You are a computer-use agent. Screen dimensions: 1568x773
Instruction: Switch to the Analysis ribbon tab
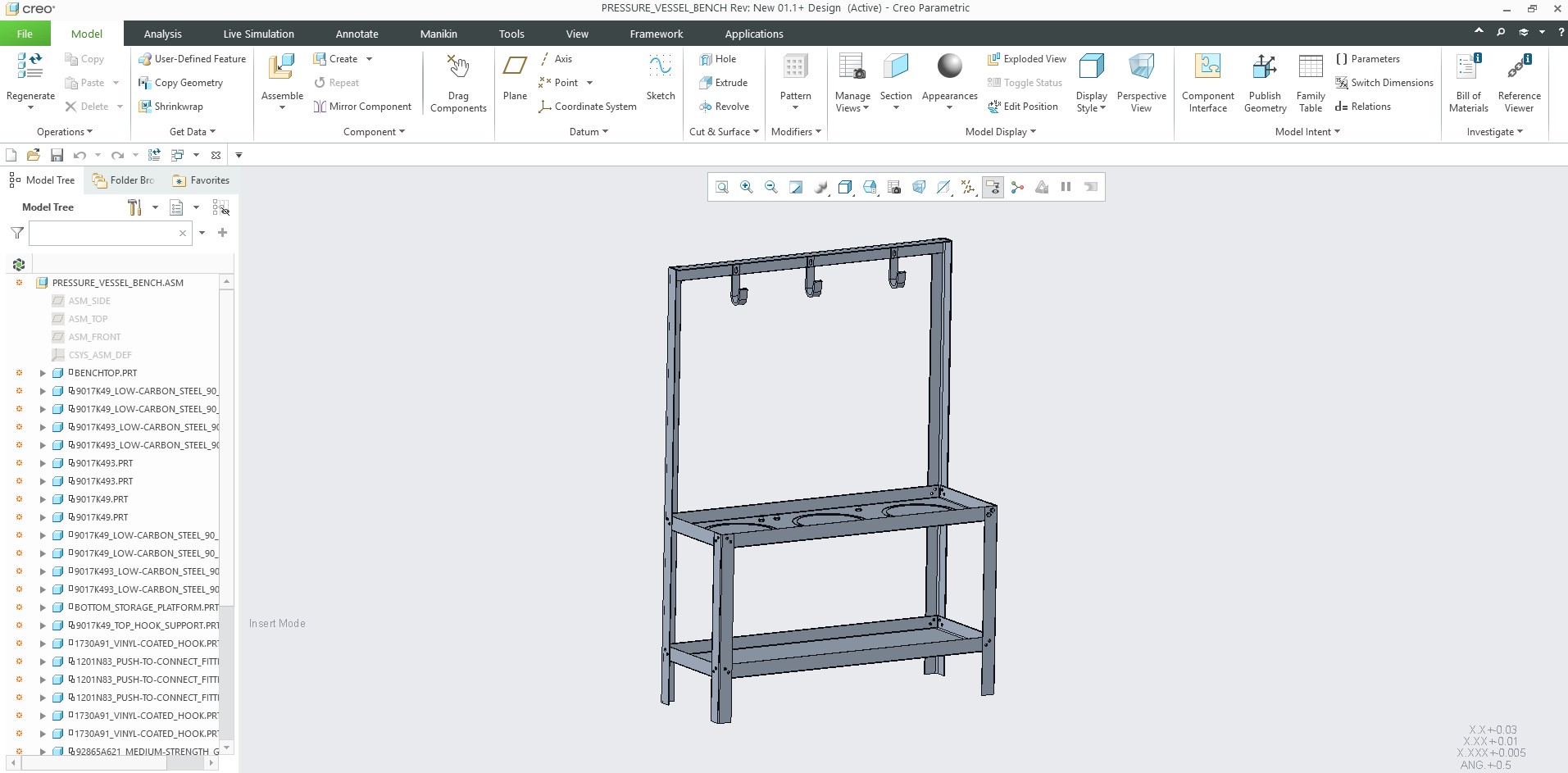pos(162,34)
